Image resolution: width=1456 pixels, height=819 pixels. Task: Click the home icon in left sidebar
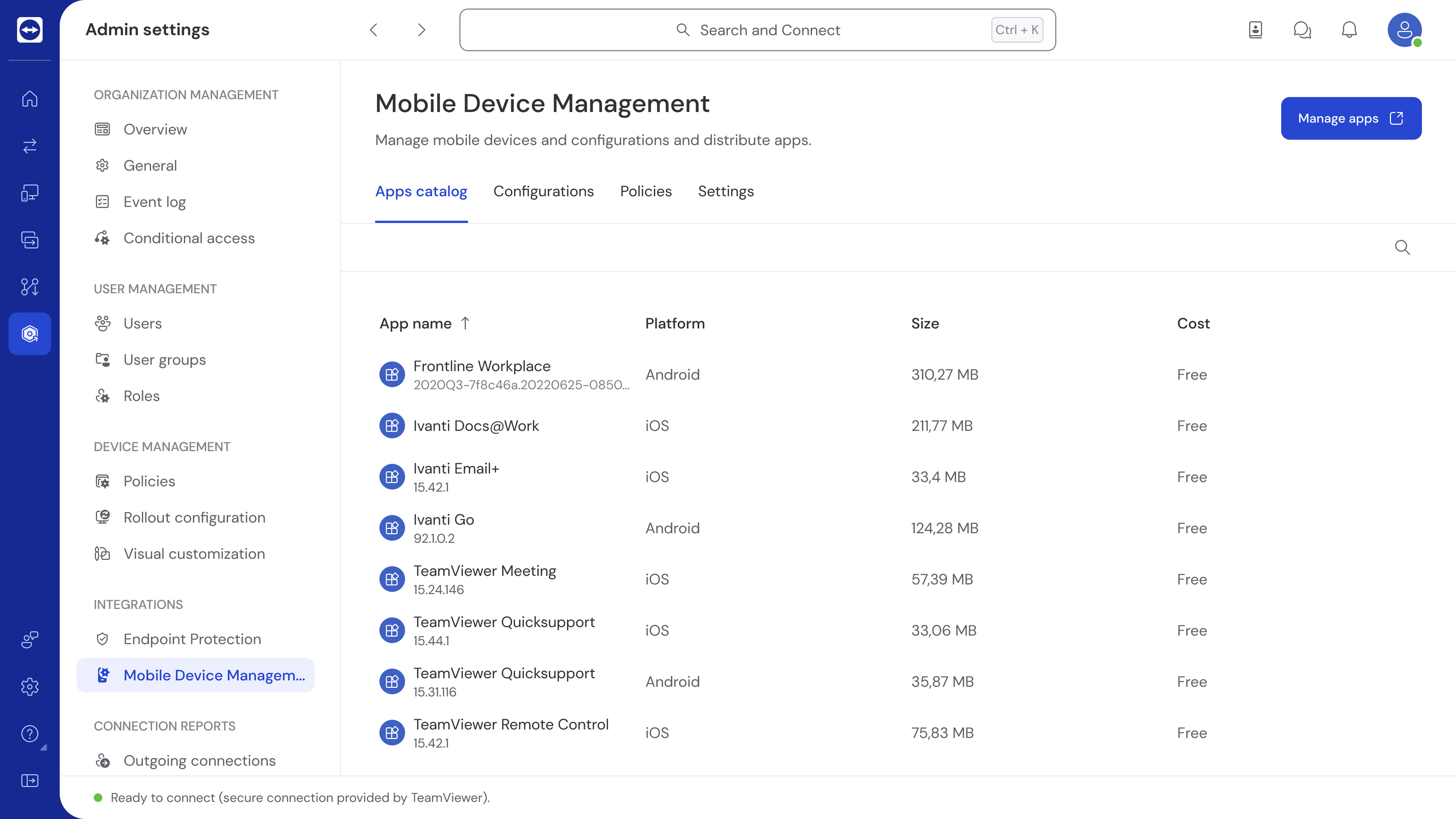click(x=29, y=99)
